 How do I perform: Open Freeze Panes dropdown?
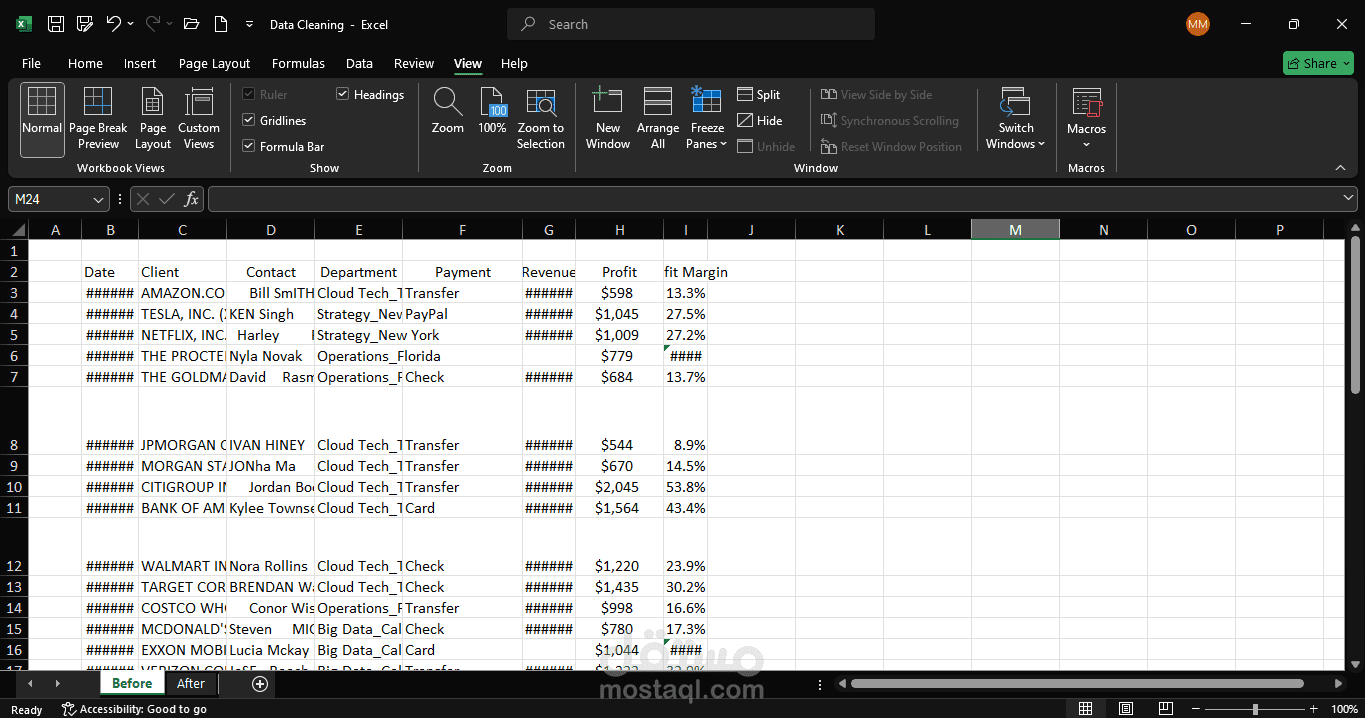pos(707,119)
